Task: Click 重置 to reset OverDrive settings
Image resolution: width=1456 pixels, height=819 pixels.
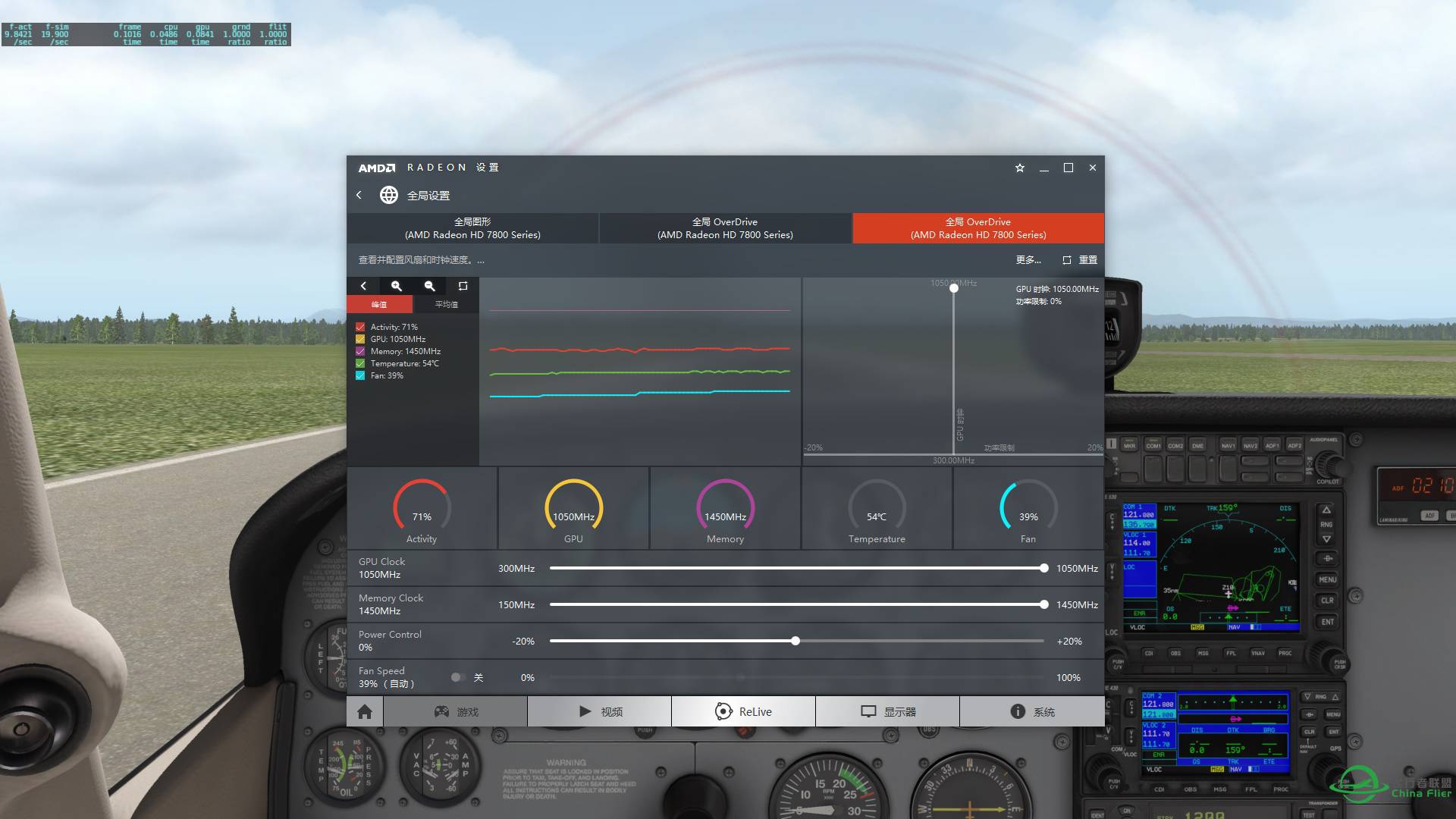Action: click(x=1088, y=259)
